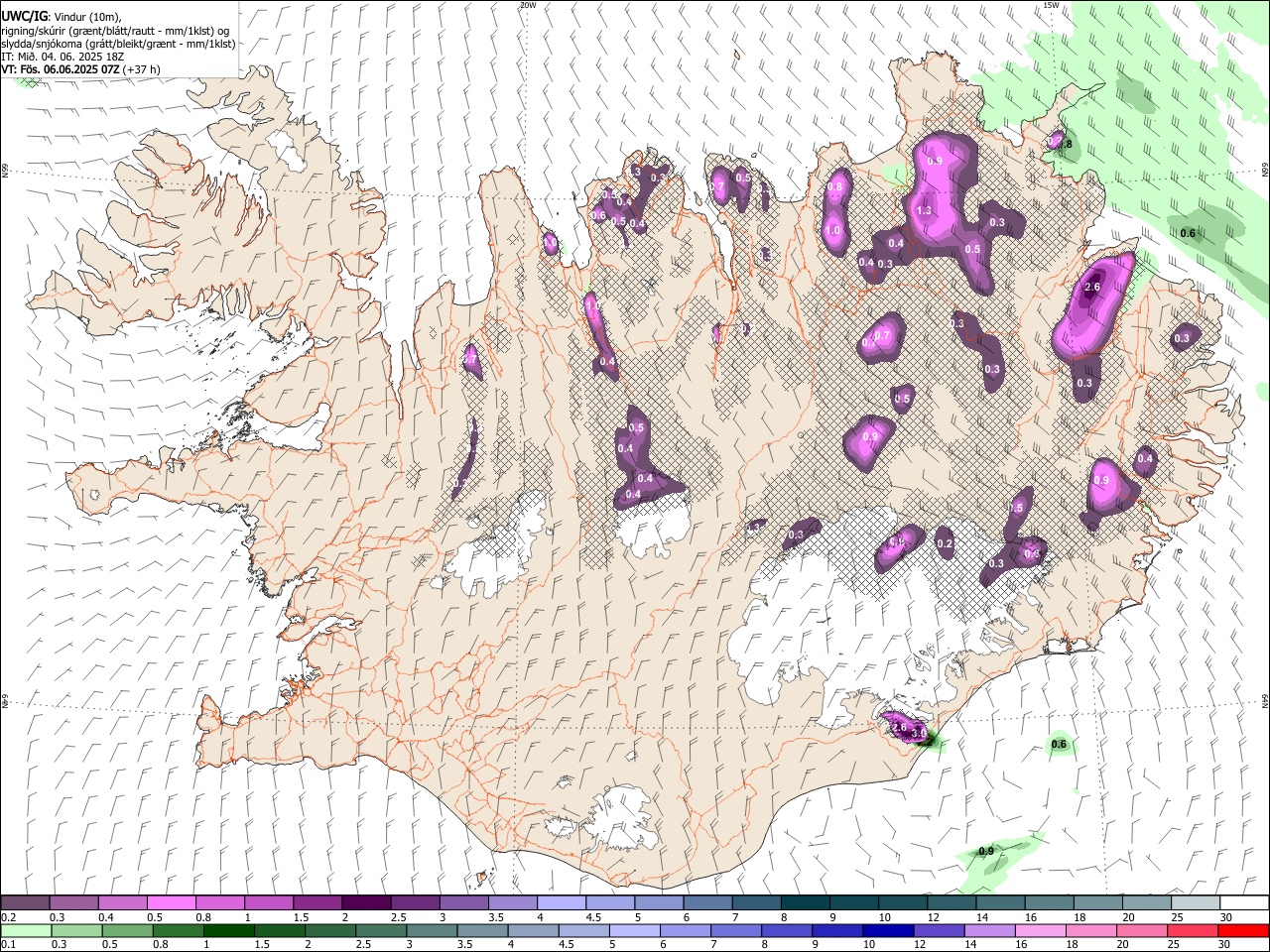
Task: Click the 0.1 pale green swatch in lower legend
Action: (x=26, y=931)
